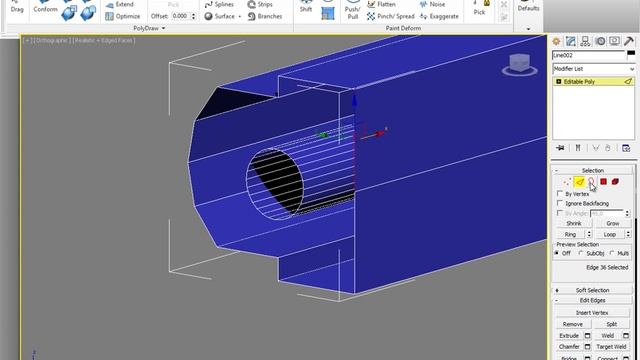The height and width of the screenshot is (360, 640).
Task: Select the Branches tool
Action: [x=265, y=16]
